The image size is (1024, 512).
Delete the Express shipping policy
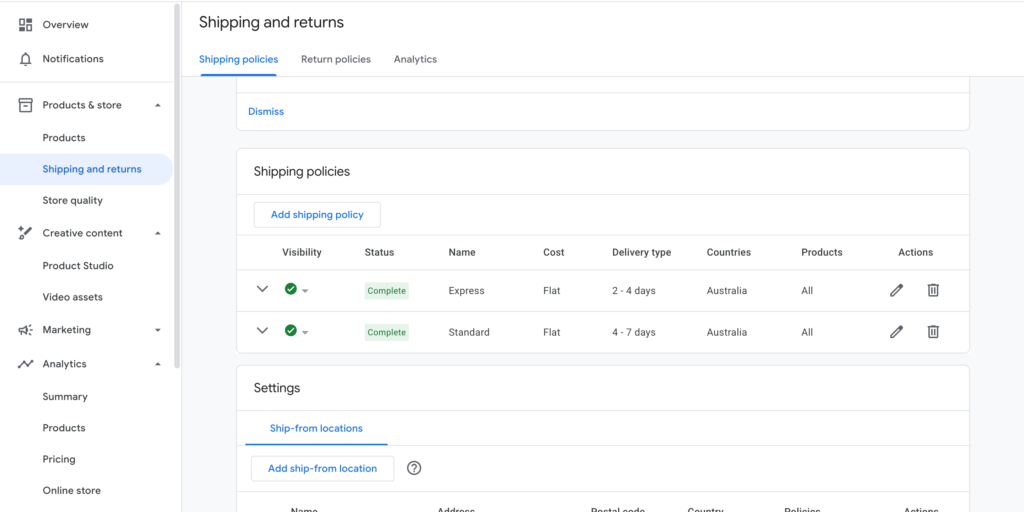pyautogui.click(x=933, y=290)
